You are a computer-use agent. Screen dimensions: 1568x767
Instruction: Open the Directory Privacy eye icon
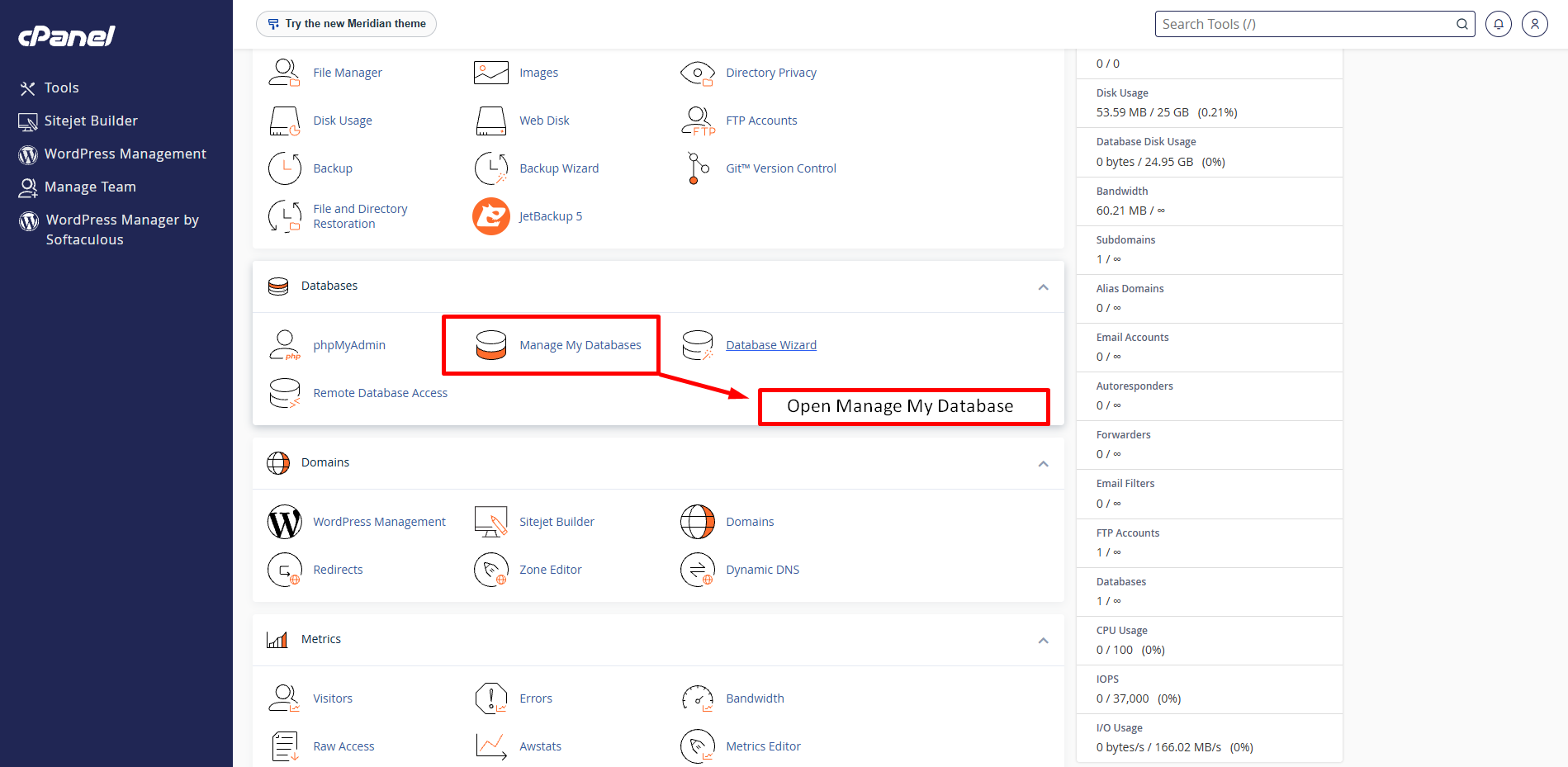pos(697,73)
